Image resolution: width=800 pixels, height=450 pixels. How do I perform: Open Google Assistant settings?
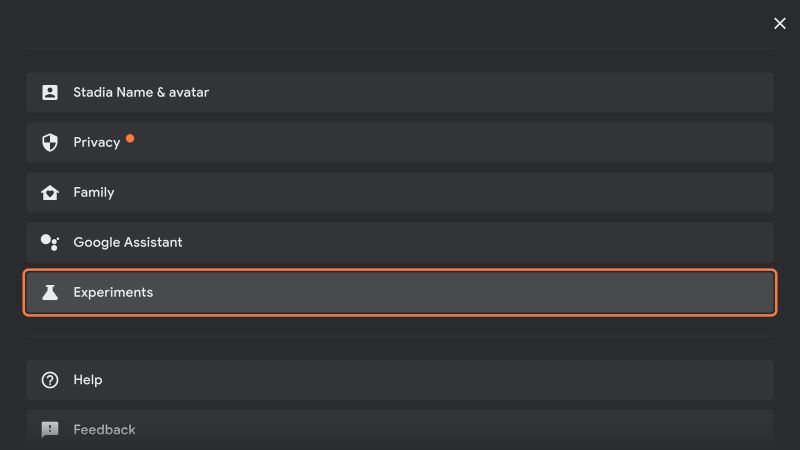[x=400, y=242]
